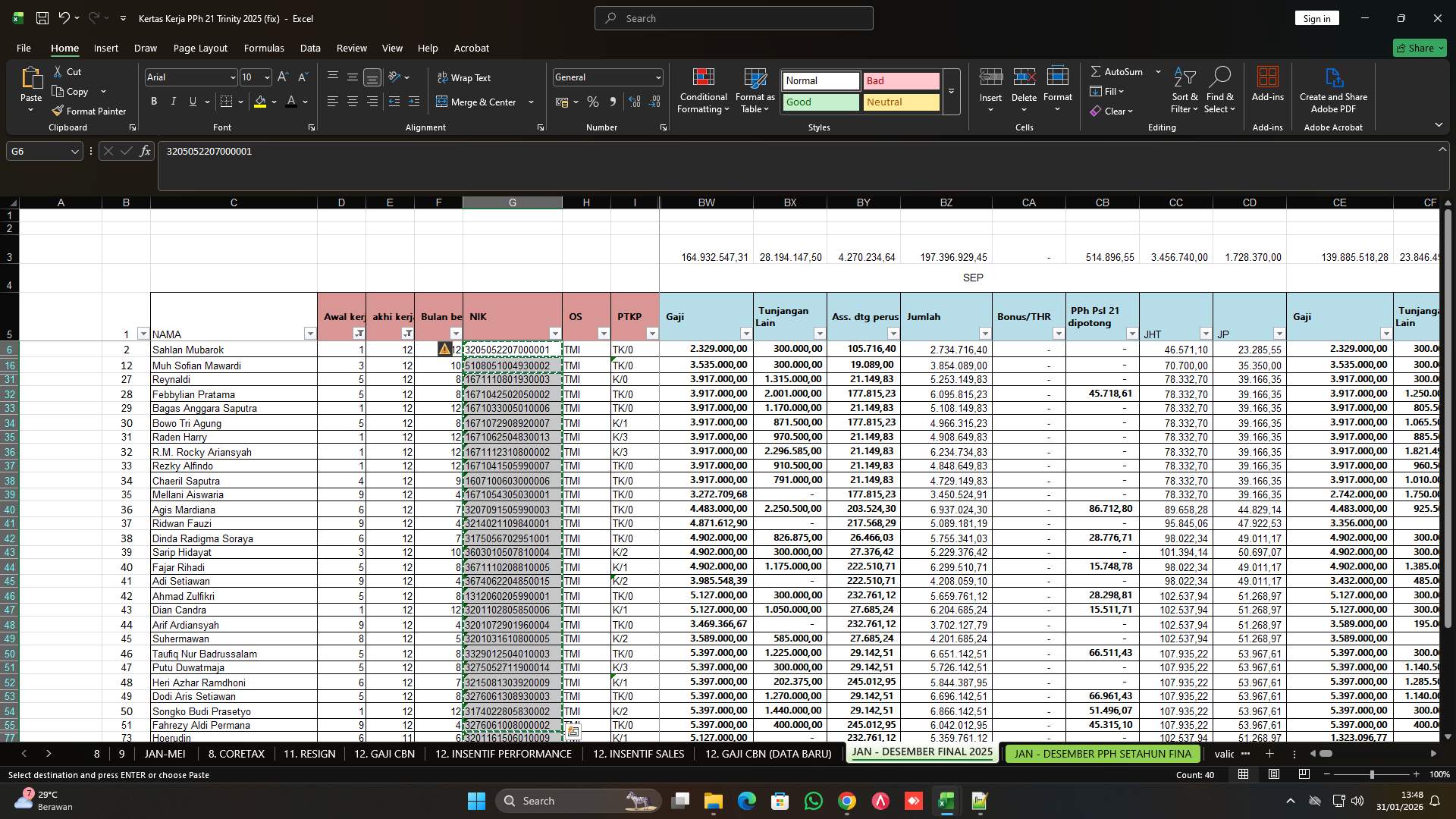Click the Percent Style icon
This screenshot has width=1456, height=819.
tap(593, 102)
